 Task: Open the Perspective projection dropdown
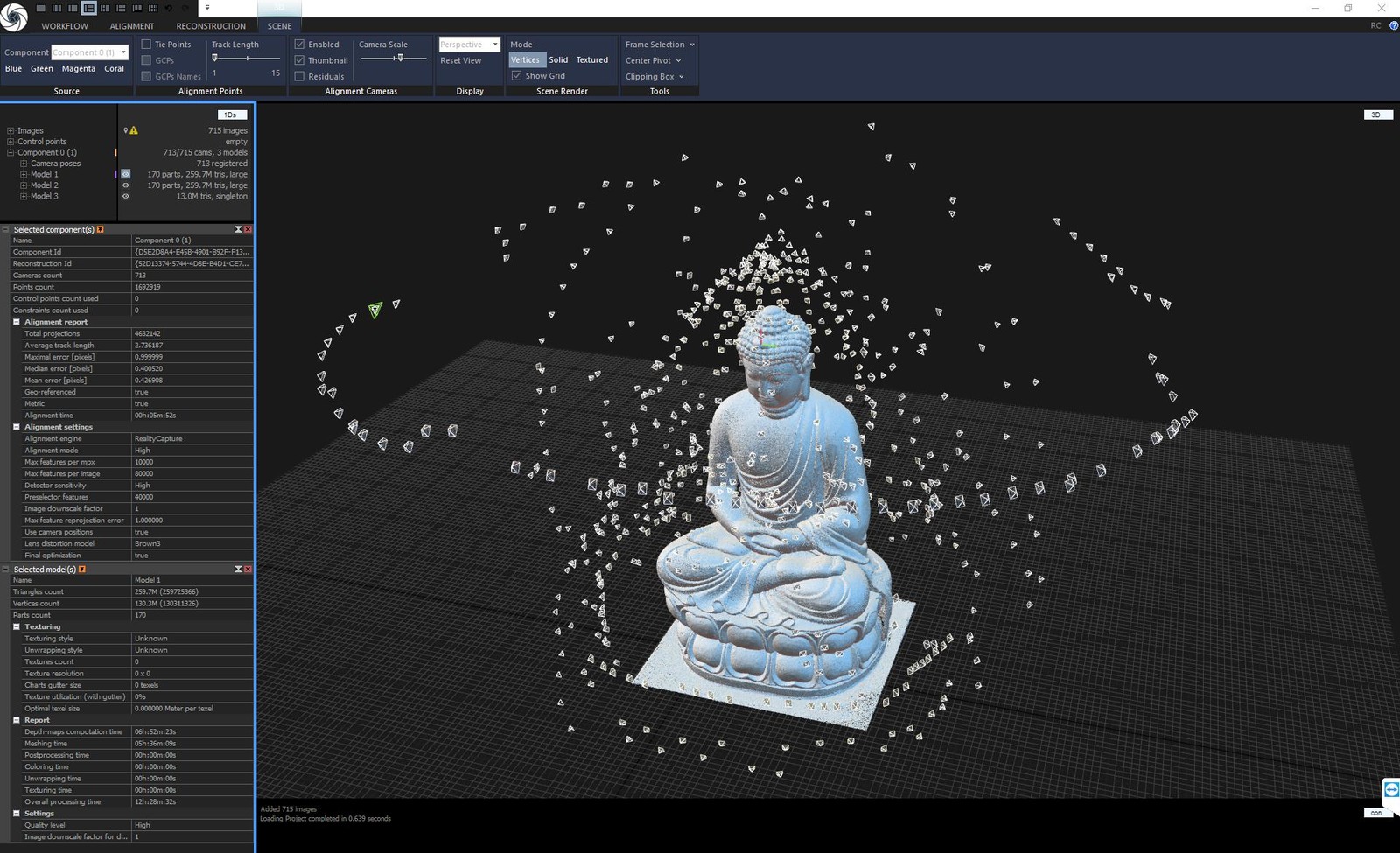[x=496, y=44]
